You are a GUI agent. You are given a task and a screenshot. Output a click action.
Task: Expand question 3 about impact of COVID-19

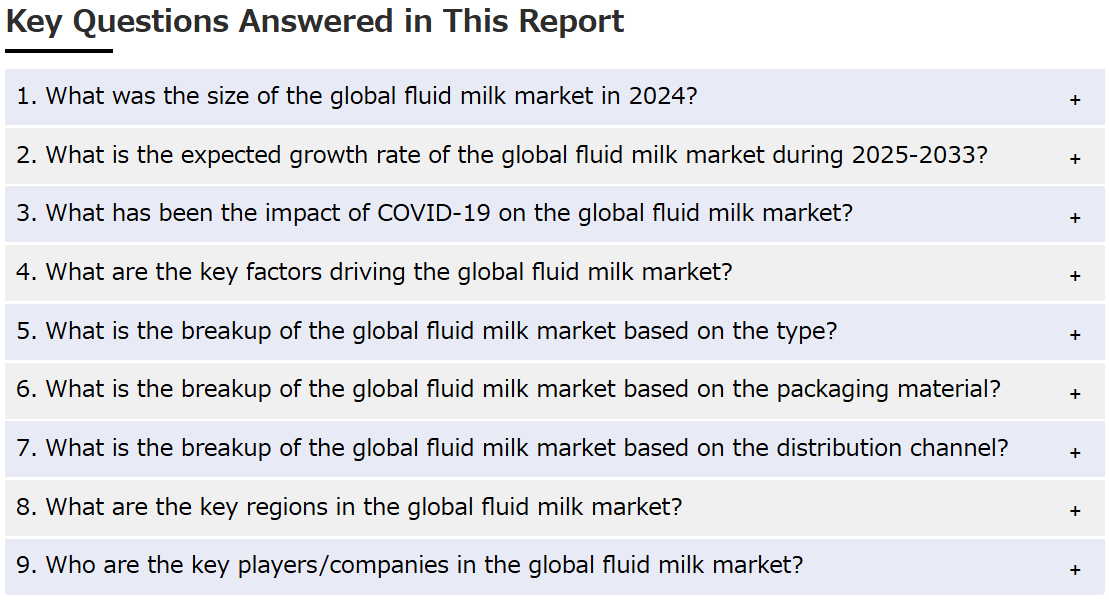pos(554,214)
